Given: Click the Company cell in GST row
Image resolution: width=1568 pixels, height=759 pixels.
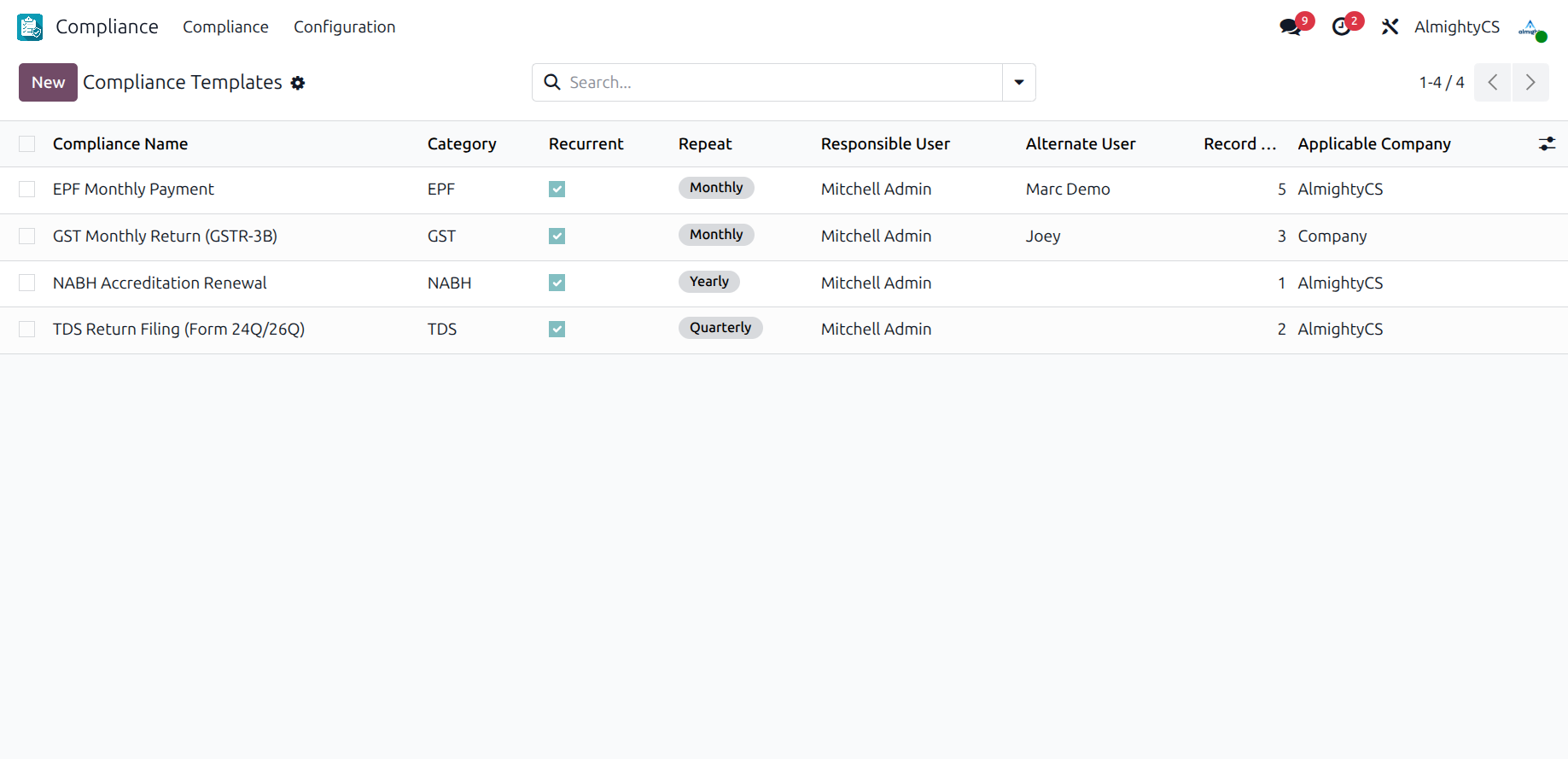Looking at the screenshot, I should pyautogui.click(x=1332, y=236).
